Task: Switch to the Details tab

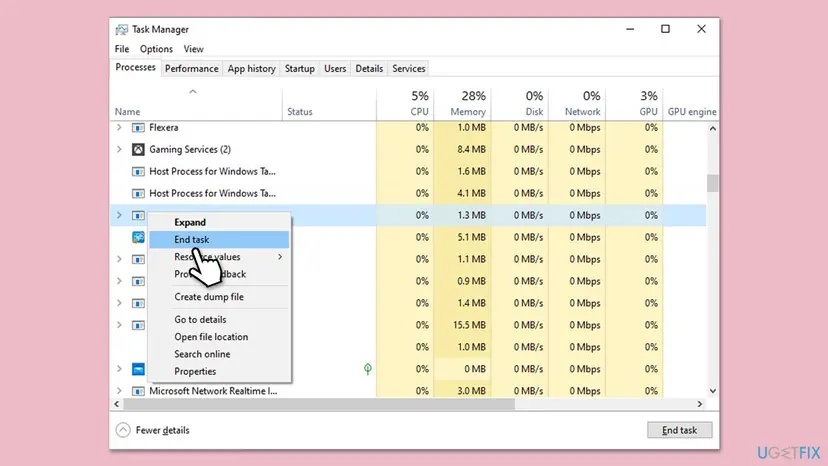Action: pos(369,69)
